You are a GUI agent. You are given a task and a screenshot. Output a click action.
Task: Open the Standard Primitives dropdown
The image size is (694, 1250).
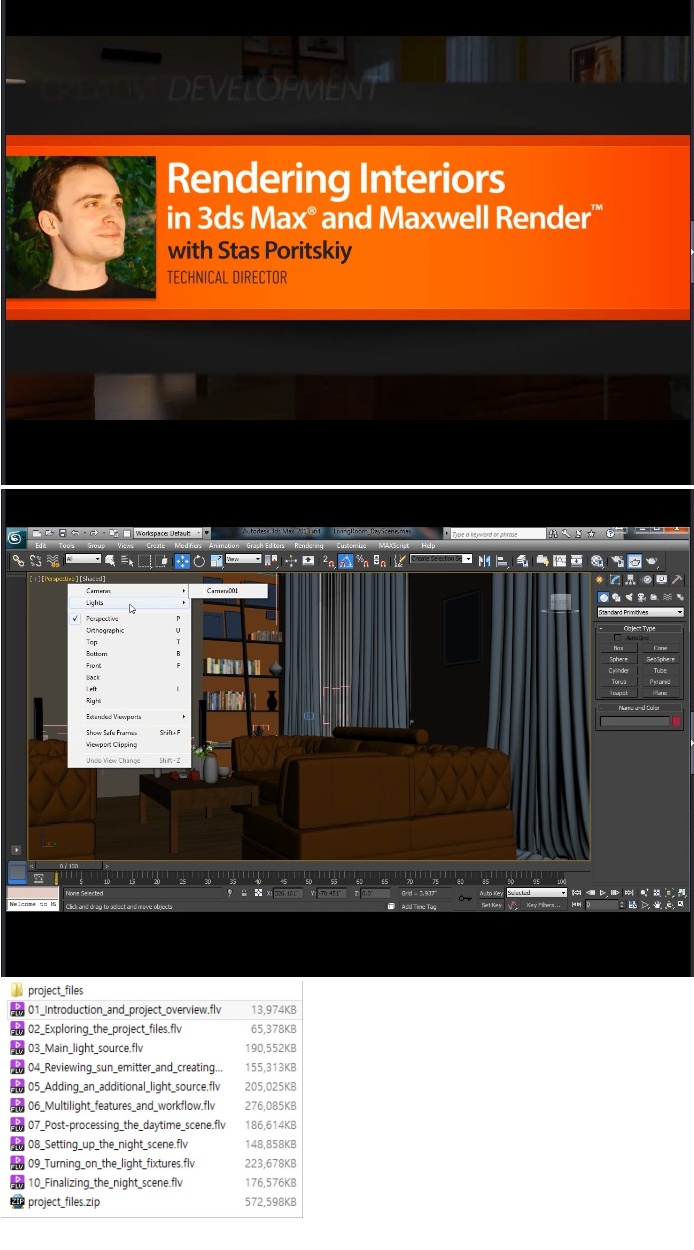click(640, 612)
